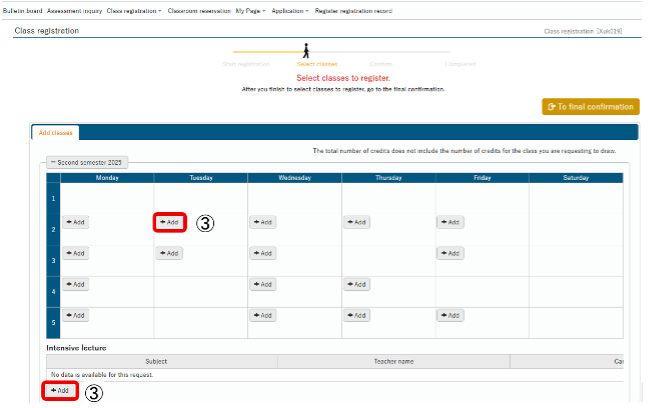
Task: Click Add for Wednesday period 3
Action: (262, 253)
